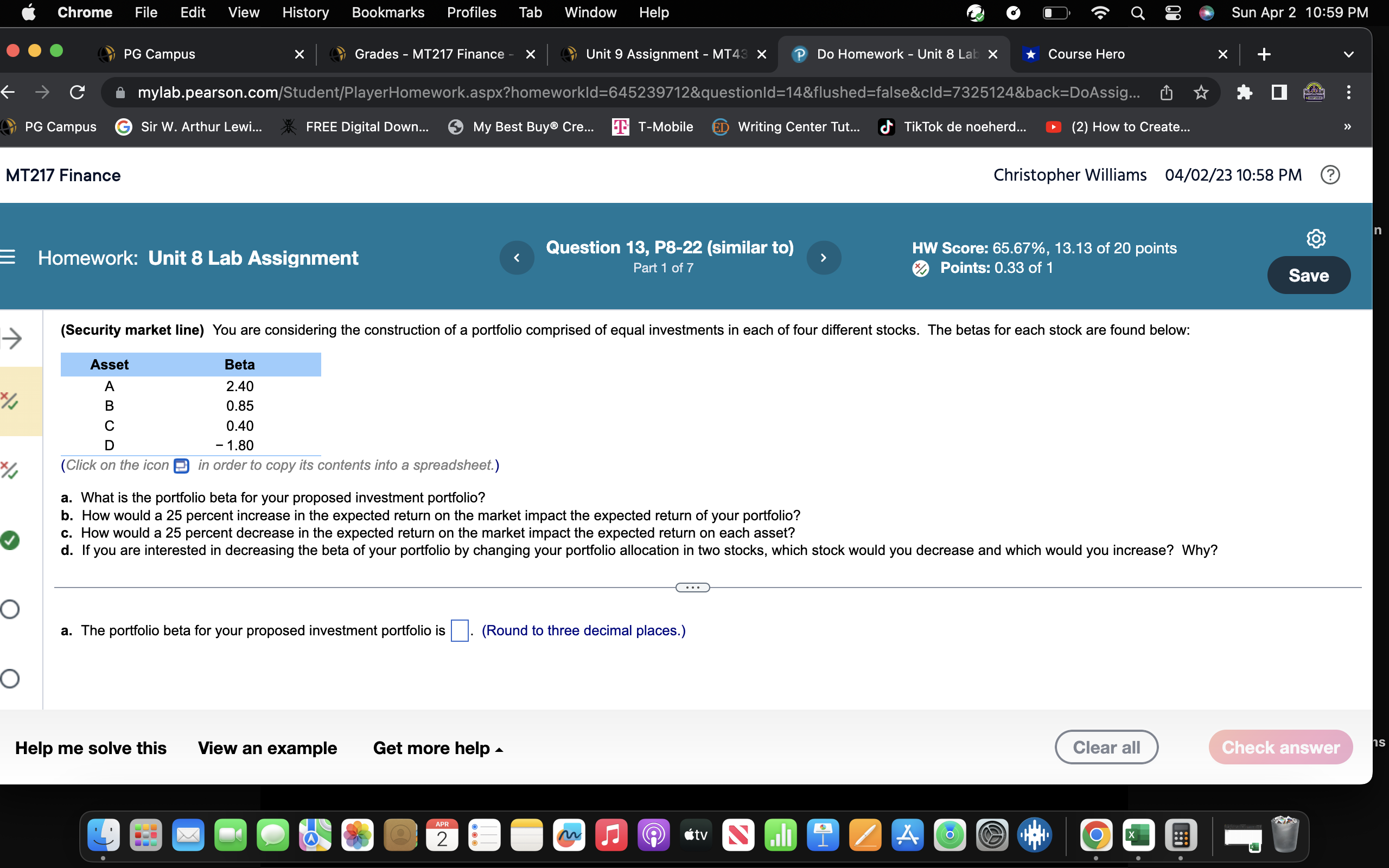The height and width of the screenshot is (868, 1389).
Task: Click the share page icon in address bar
Action: tap(1167, 92)
